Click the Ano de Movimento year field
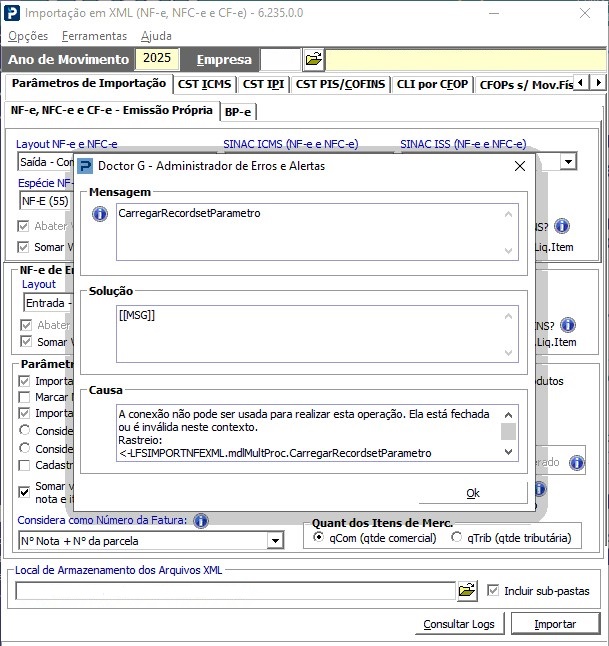 158,59
